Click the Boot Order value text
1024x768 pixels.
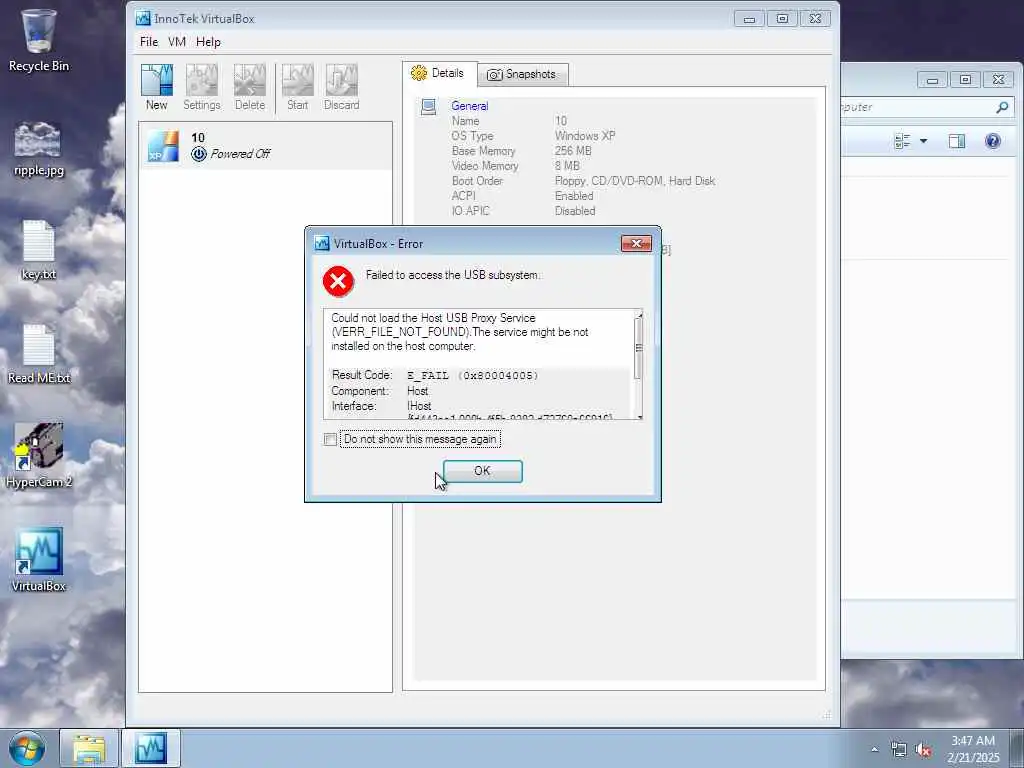[635, 181]
